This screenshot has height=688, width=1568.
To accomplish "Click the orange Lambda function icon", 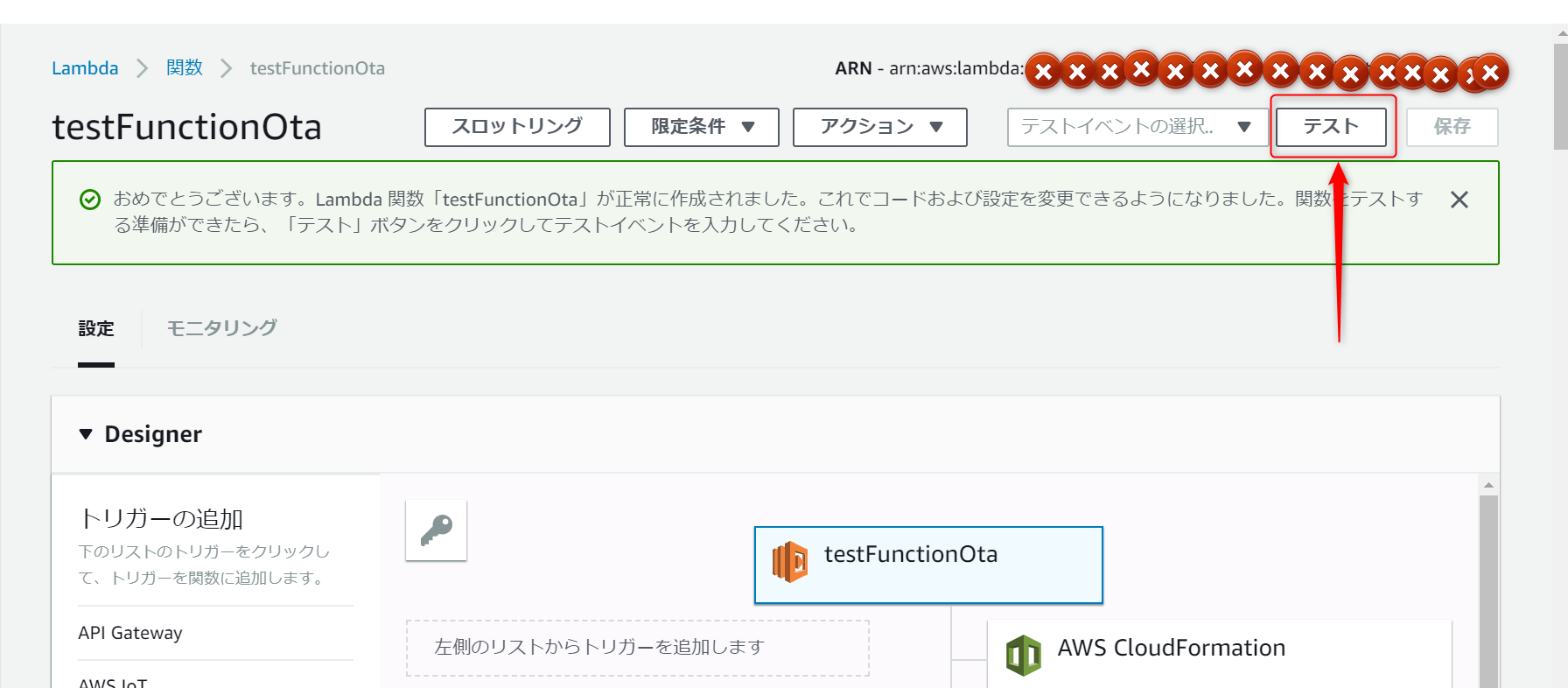I will point(790,562).
